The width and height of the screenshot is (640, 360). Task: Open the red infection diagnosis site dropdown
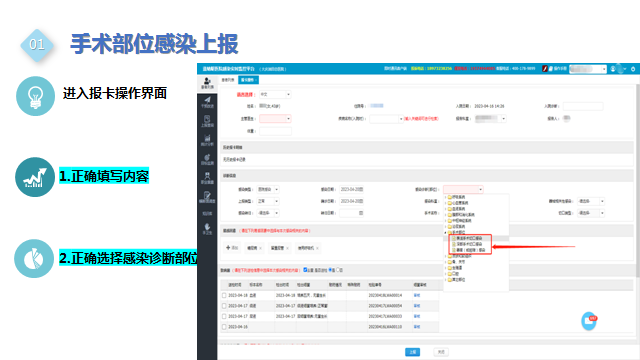(x=463, y=189)
